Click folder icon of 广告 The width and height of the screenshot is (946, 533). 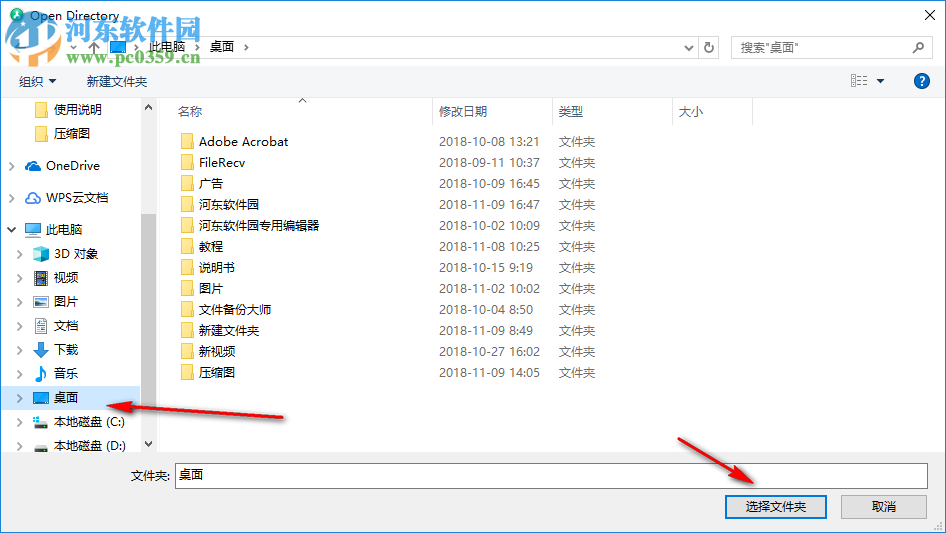coord(188,184)
